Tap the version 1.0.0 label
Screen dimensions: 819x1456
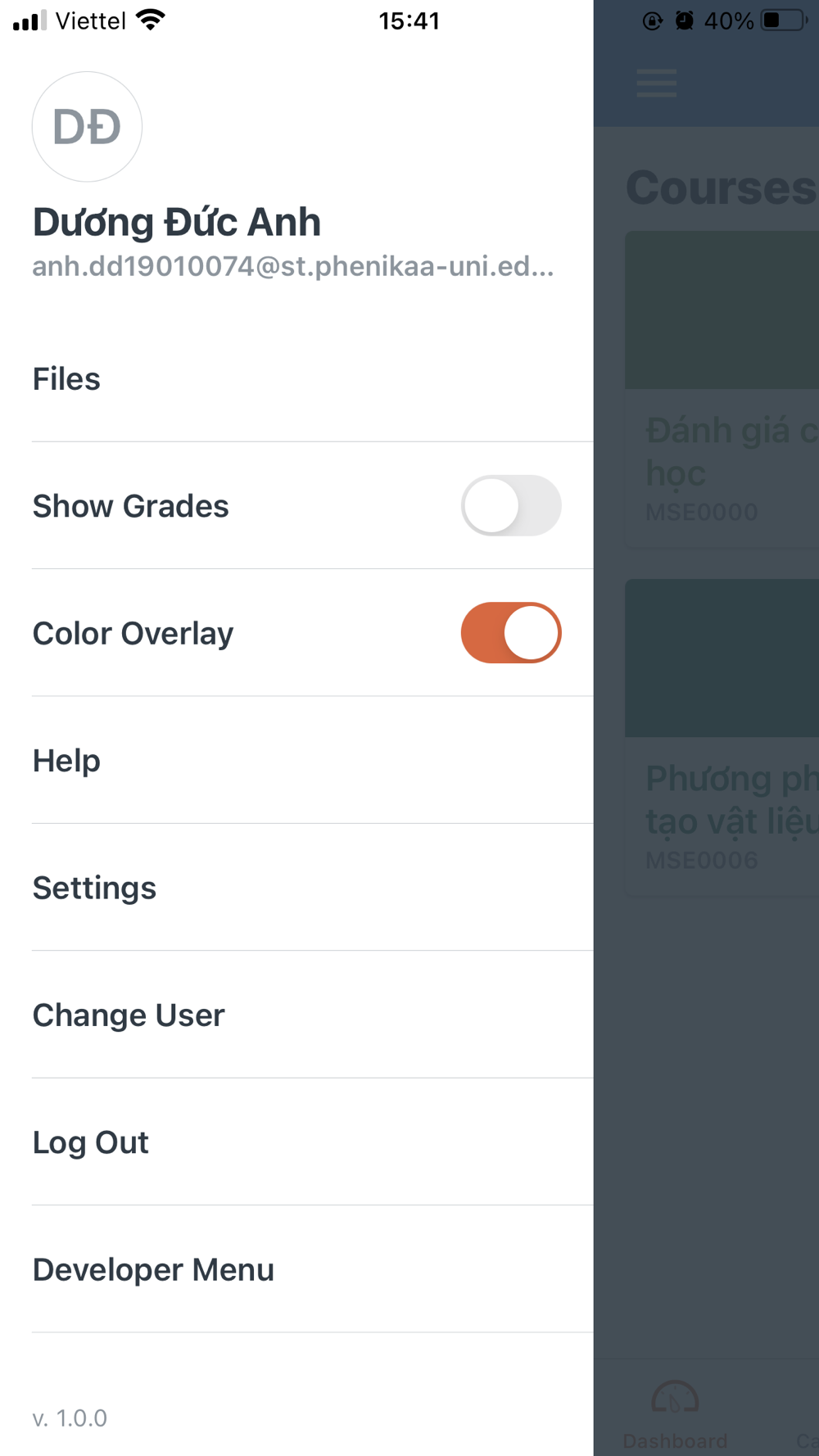point(70,1418)
